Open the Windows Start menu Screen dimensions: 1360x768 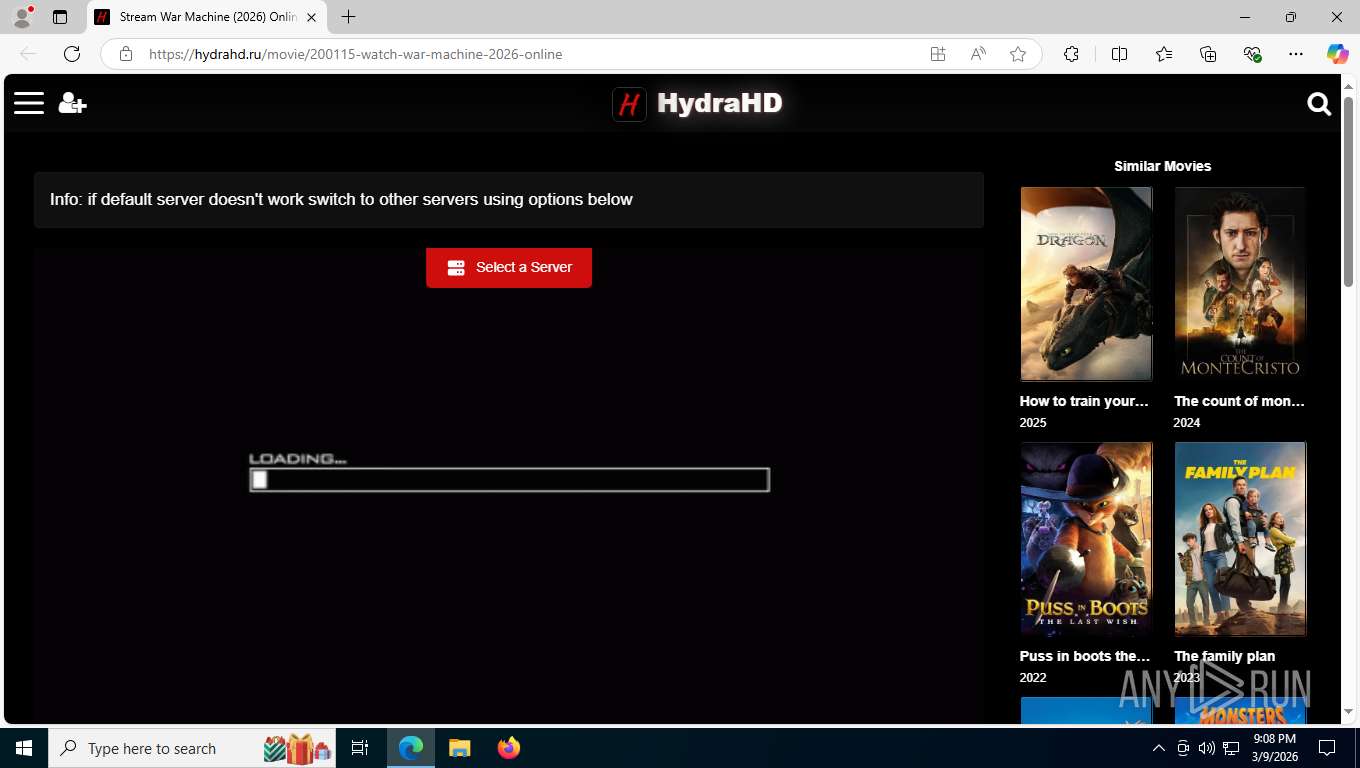(x=24, y=748)
